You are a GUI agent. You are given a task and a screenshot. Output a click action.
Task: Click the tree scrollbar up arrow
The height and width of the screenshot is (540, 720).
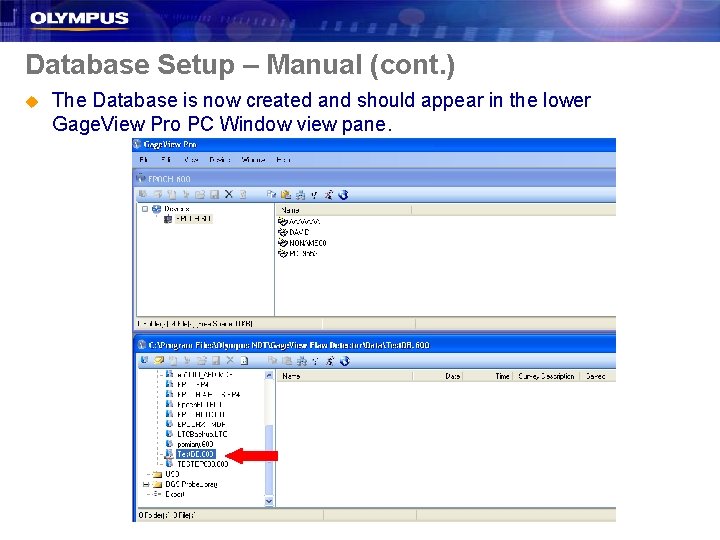(x=269, y=376)
